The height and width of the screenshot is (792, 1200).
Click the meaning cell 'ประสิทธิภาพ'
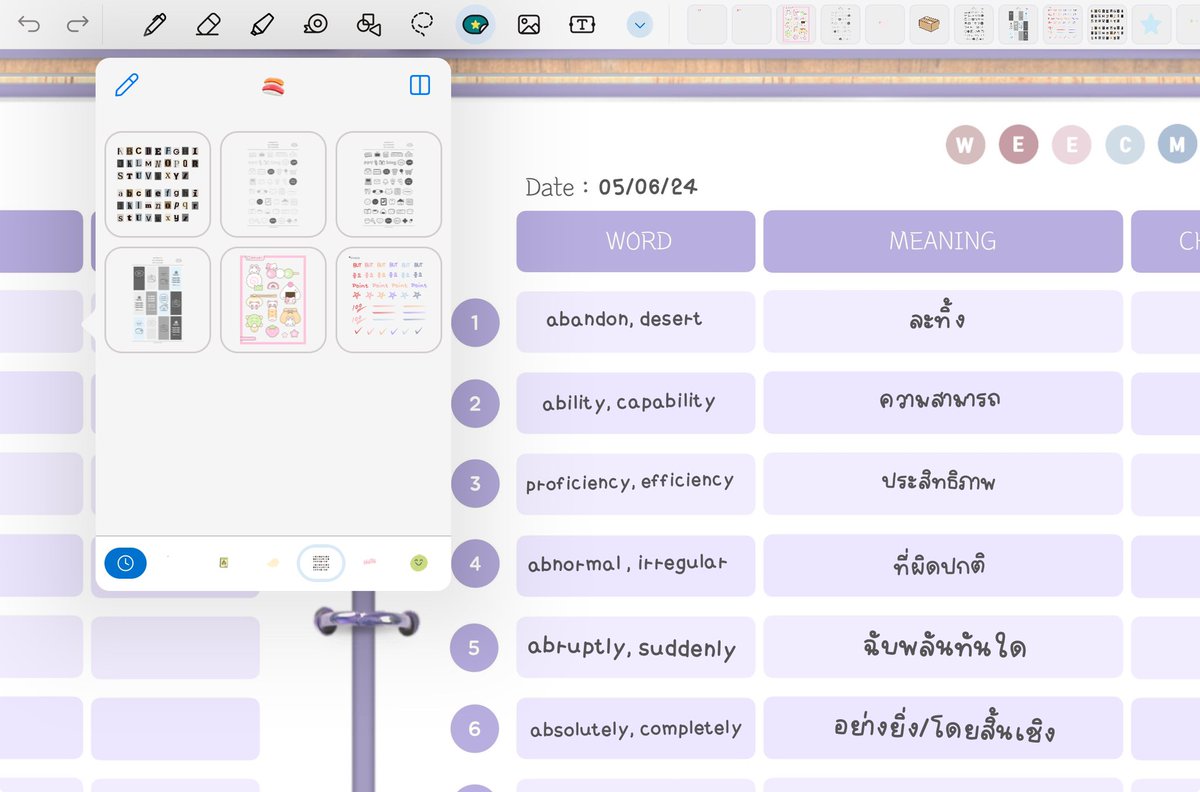(943, 484)
